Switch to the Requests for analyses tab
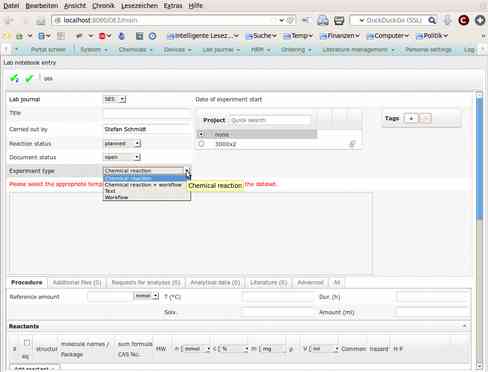The width and height of the screenshot is (488, 372). click(x=146, y=283)
